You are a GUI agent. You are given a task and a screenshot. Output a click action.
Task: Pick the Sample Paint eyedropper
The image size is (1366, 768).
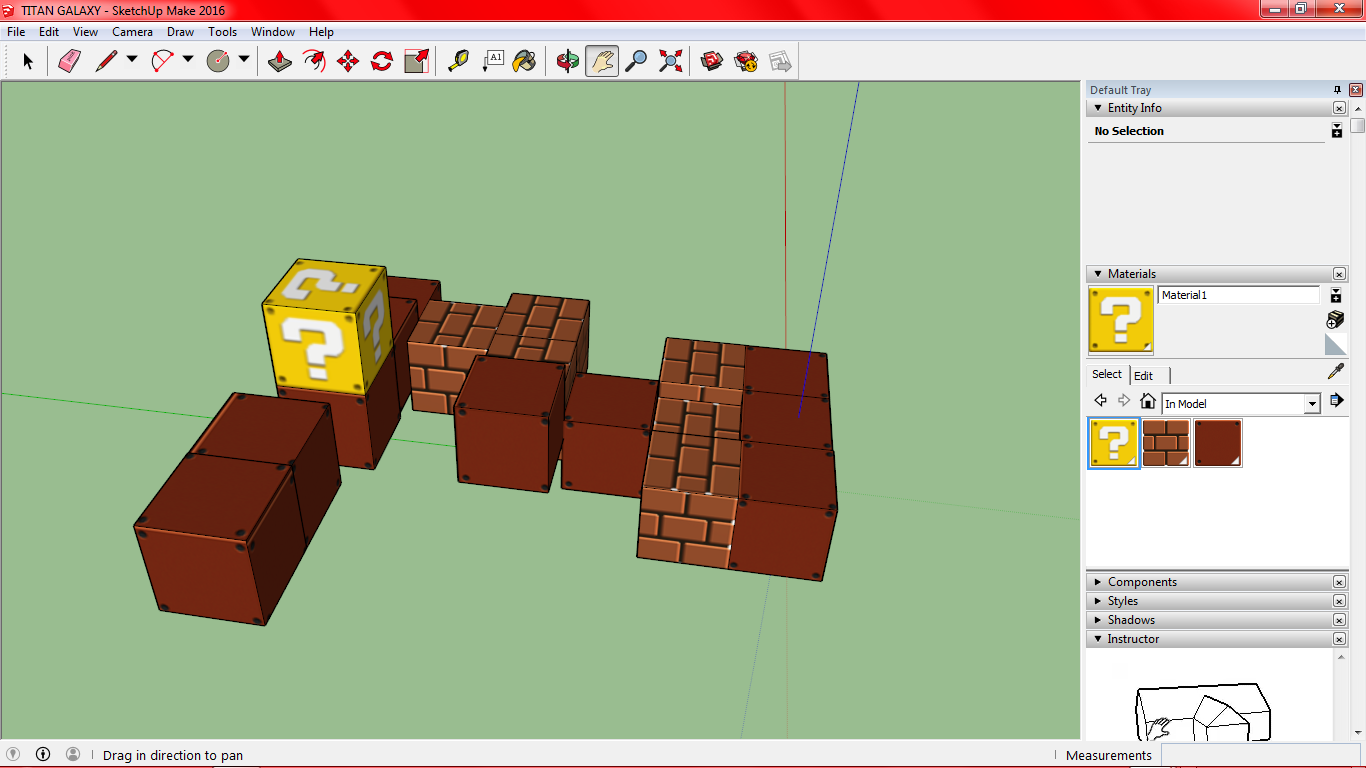(1335, 372)
